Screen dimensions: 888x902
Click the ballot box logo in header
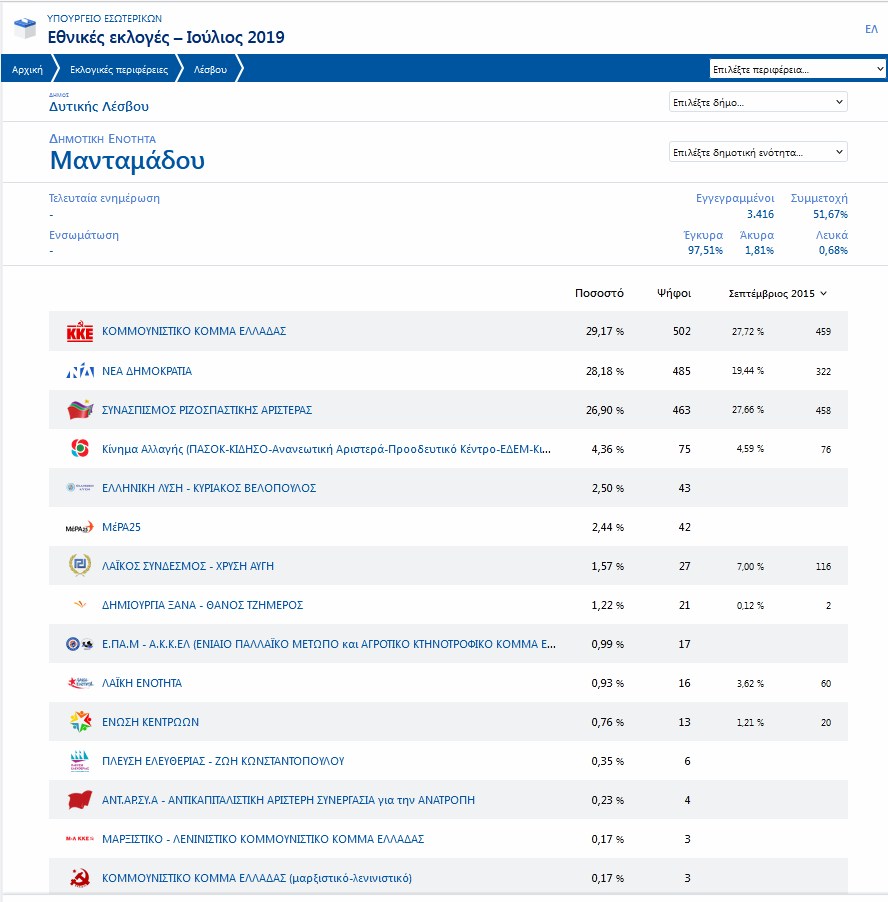tap(26, 29)
